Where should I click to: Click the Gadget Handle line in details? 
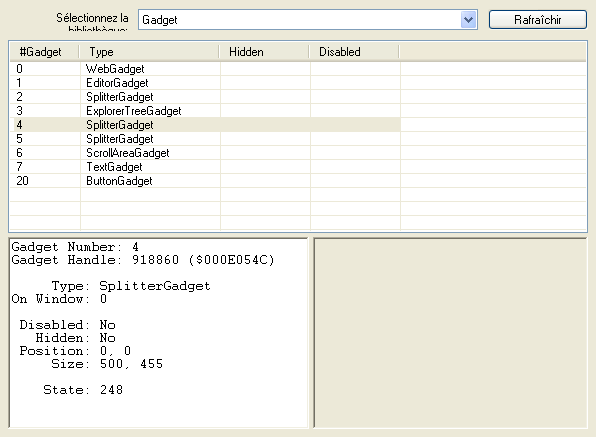(143, 260)
